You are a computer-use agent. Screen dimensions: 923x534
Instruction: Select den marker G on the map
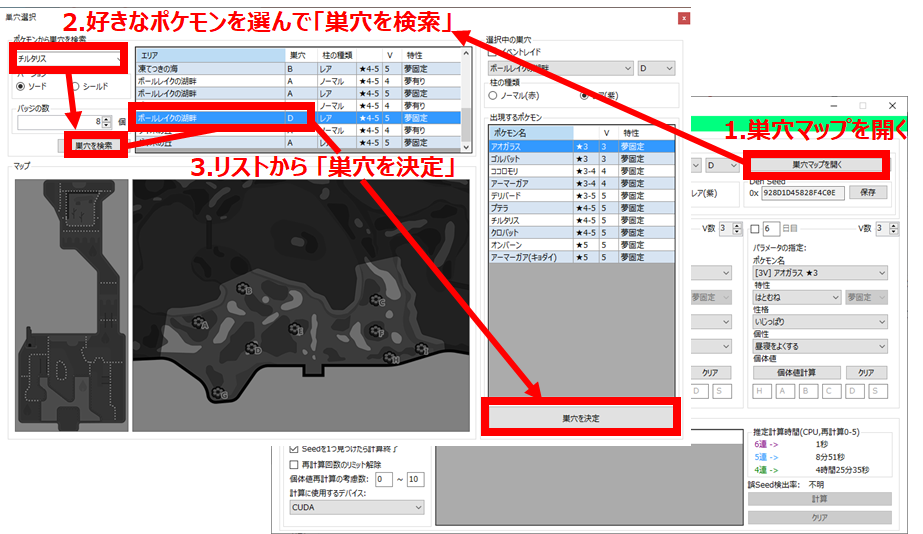pyautogui.click(x=220, y=393)
